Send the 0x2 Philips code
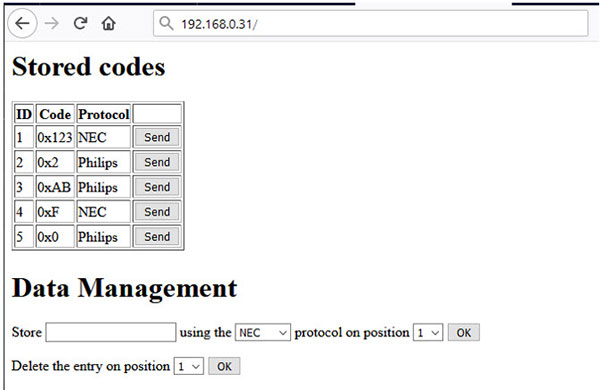The height and width of the screenshot is (390, 600). [x=157, y=162]
